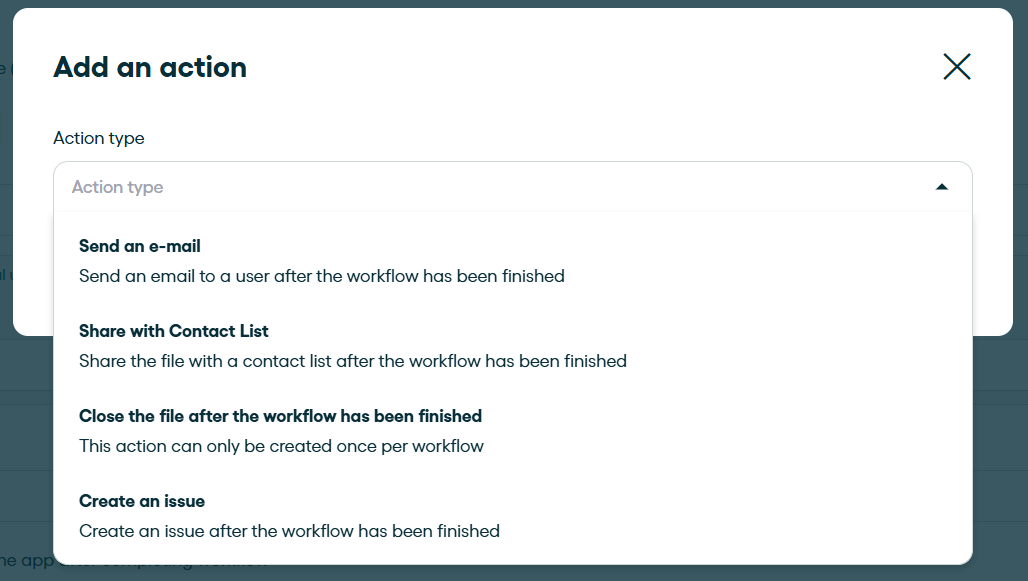Image resolution: width=1028 pixels, height=581 pixels.
Task: Click 'Share the file with a contact list' text
Action: tap(353, 361)
